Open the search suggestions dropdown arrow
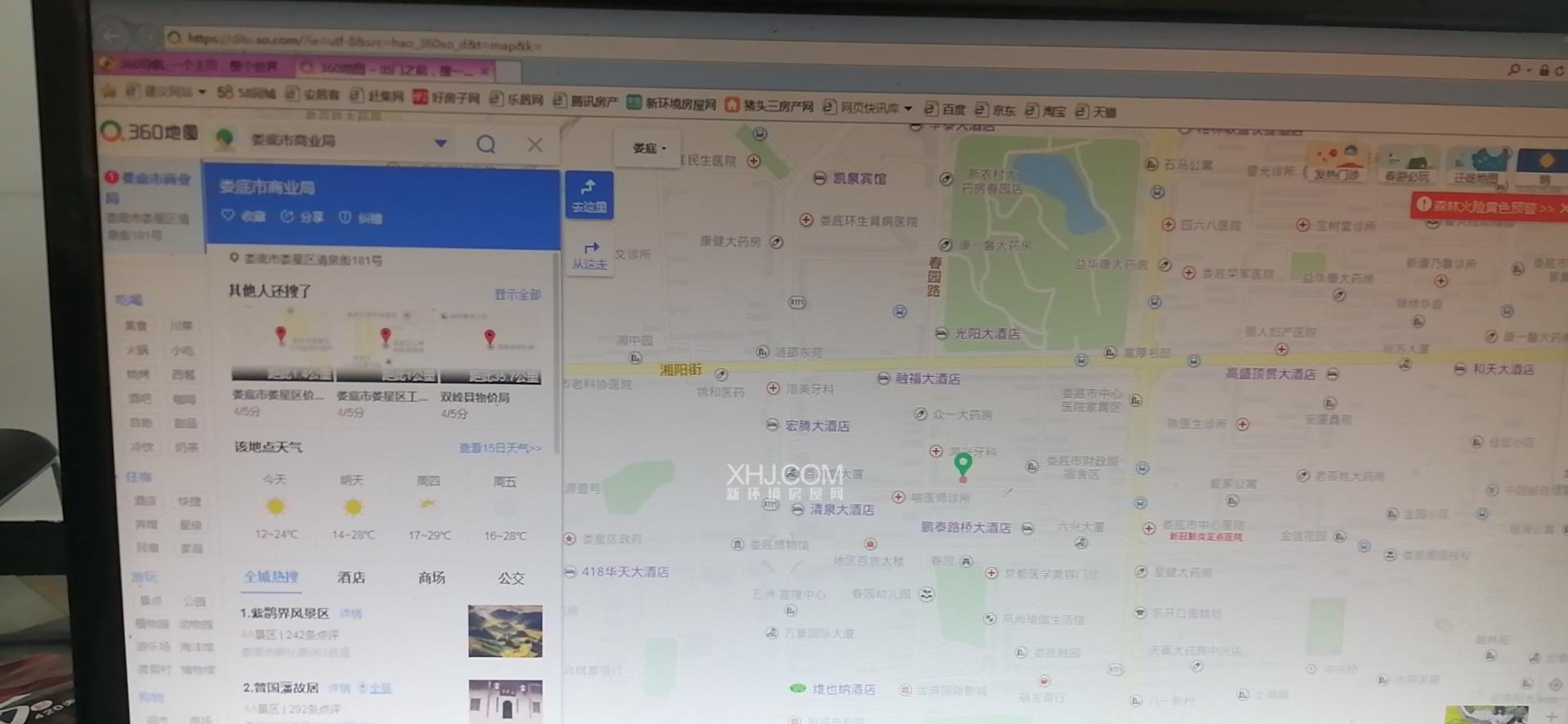Viewport: 1568px width, 724px height. pos(441,143)
